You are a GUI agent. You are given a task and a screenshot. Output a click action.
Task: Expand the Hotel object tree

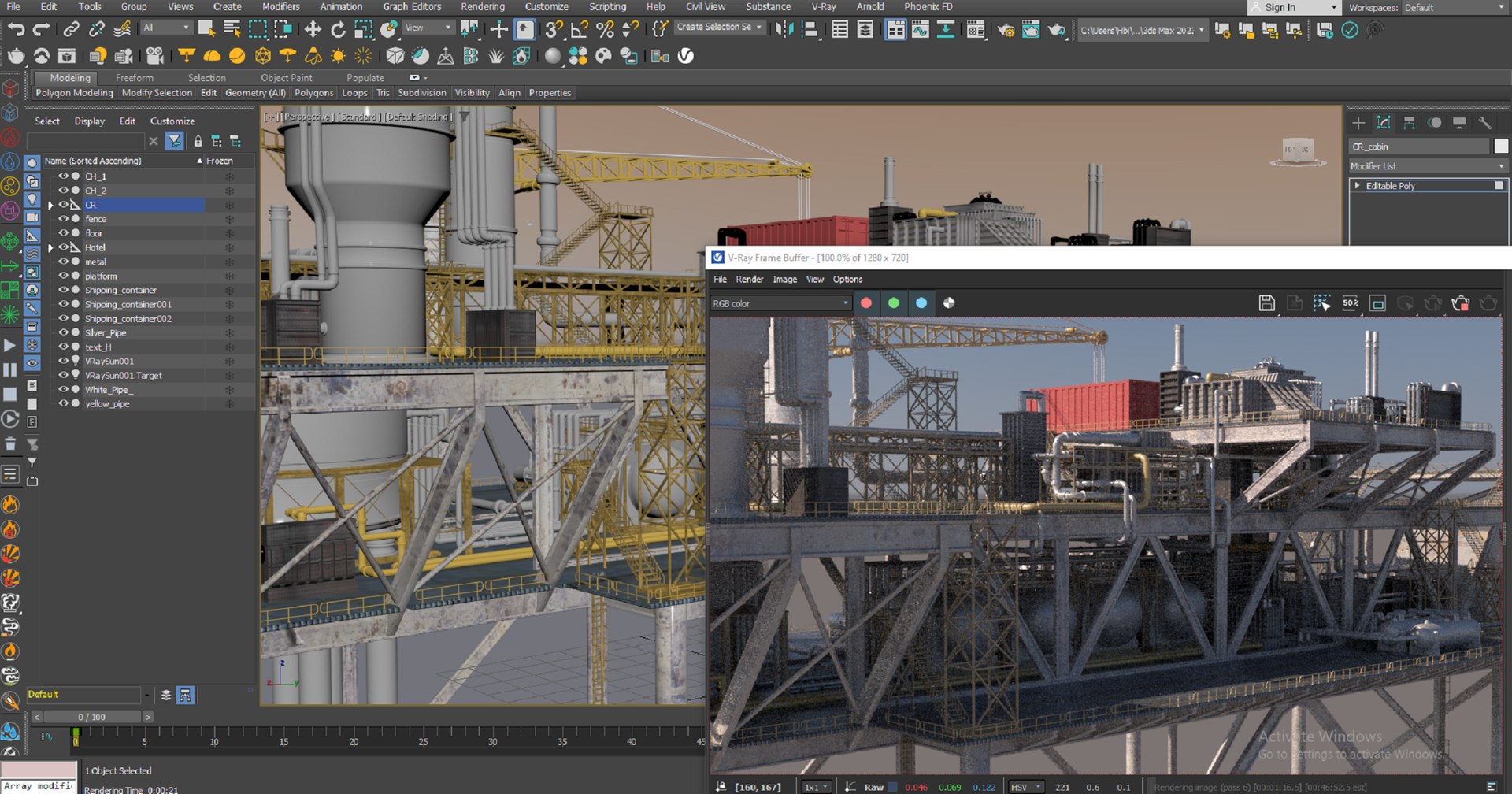coord(50,247)
